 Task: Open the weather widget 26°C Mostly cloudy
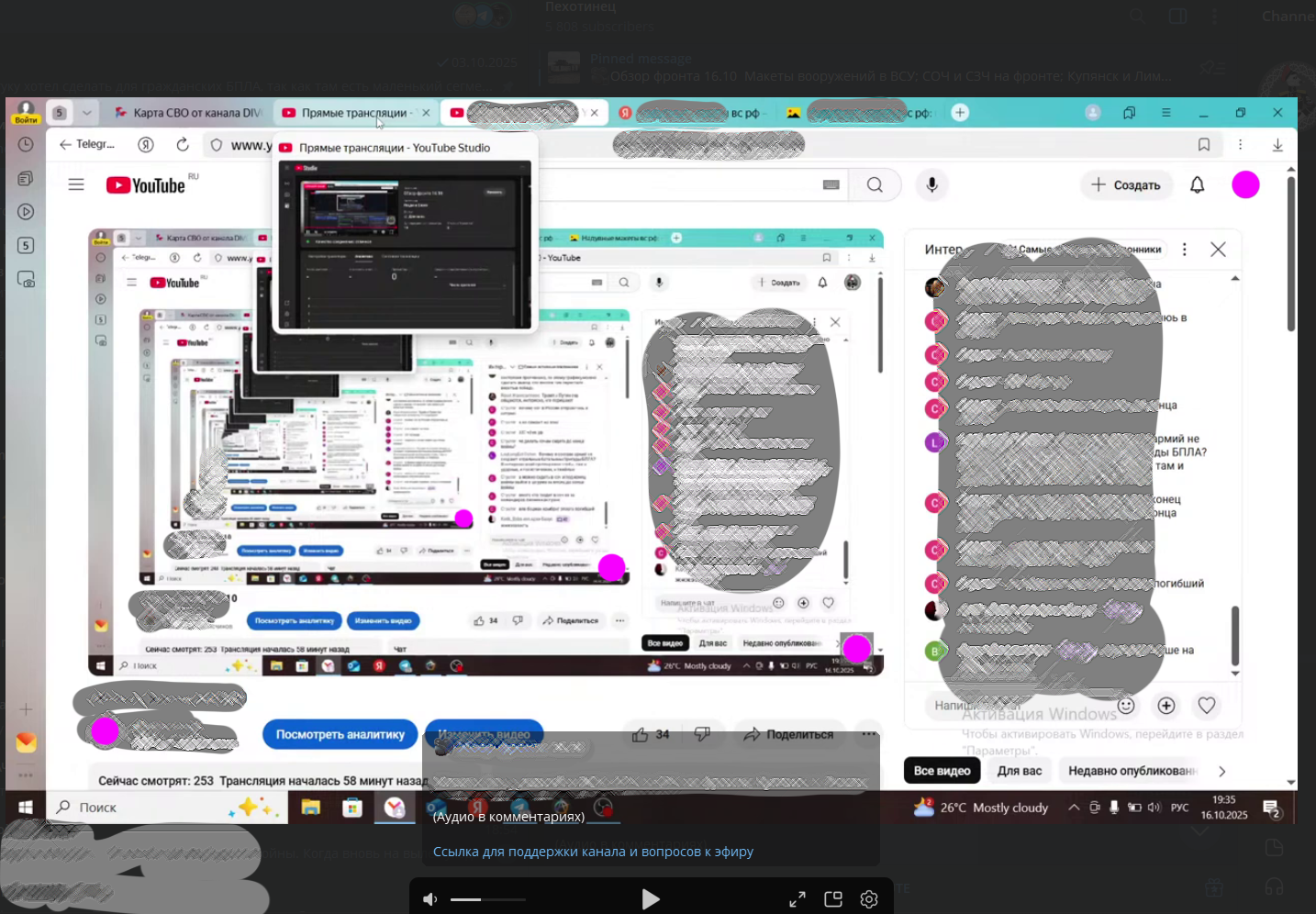980,808
